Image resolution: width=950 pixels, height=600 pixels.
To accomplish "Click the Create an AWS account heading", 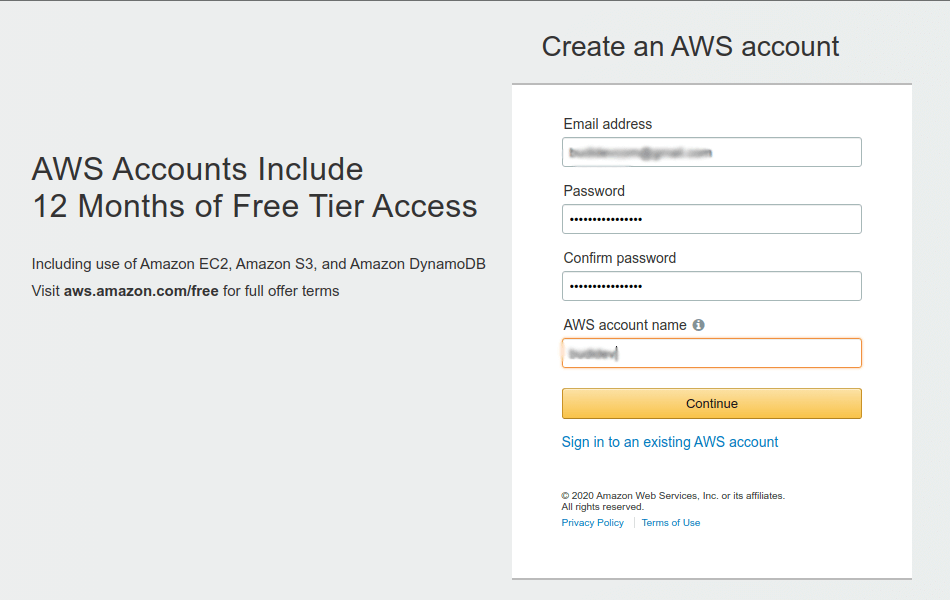I will 690,46.
